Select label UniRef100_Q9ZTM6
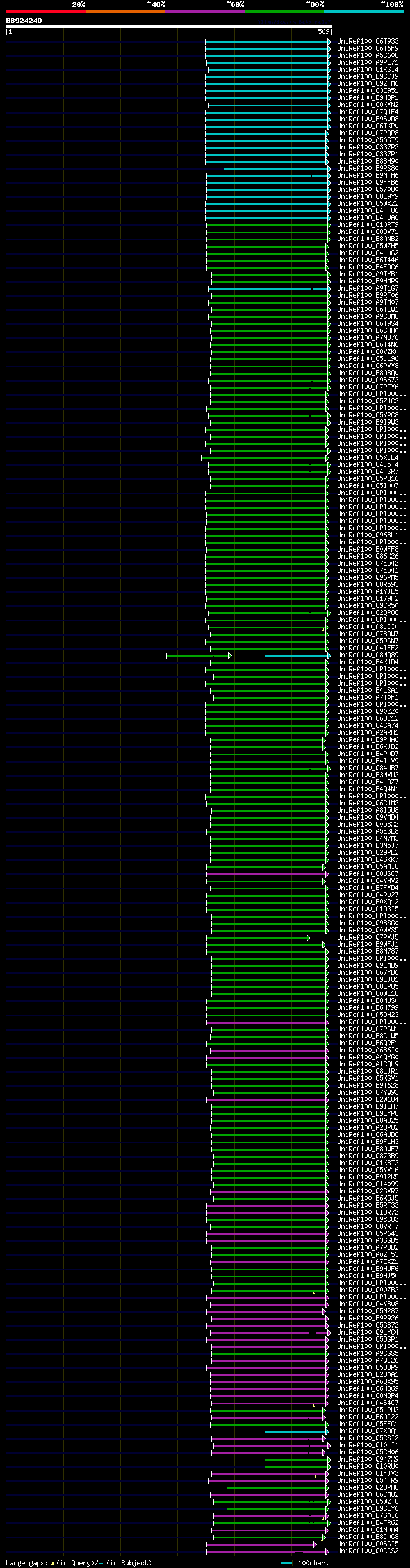Screen dimensions: 410x1568 (x=368, y=83)
